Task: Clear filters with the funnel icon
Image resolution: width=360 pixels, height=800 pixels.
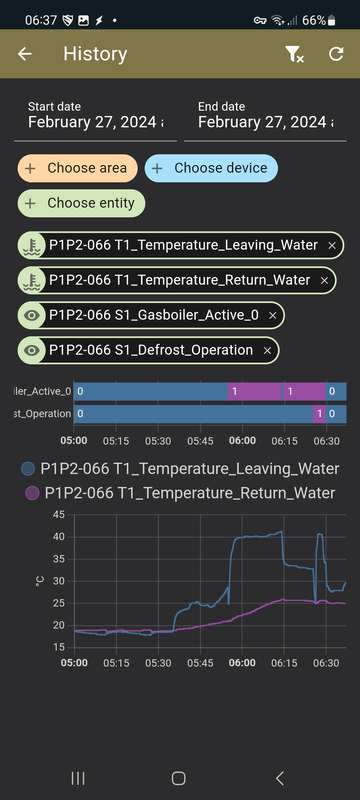Action: tap(294, 54)
